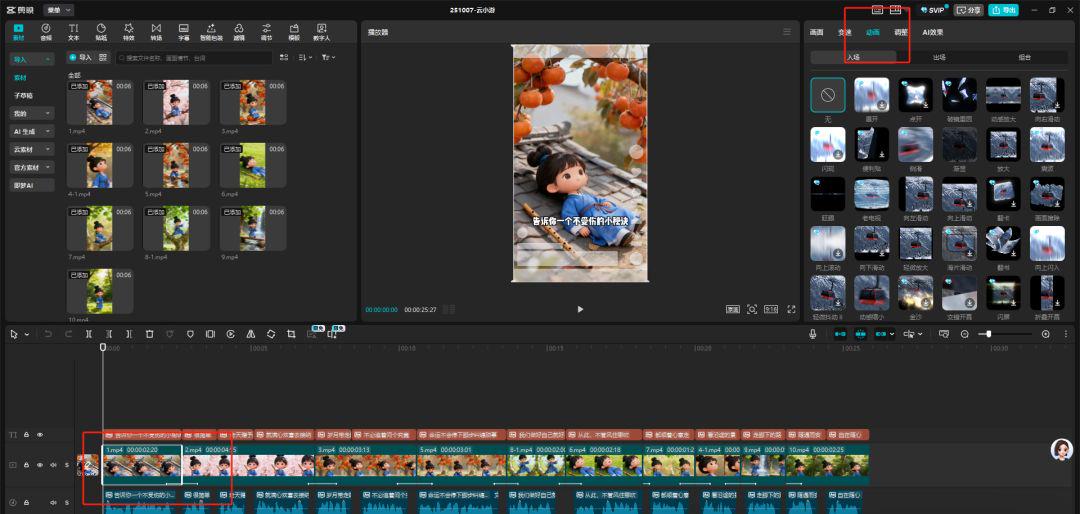Viewport: 1080px width, 514px height.
Task: Open the 滤镜 filters panel
Action: click(239, 32)
